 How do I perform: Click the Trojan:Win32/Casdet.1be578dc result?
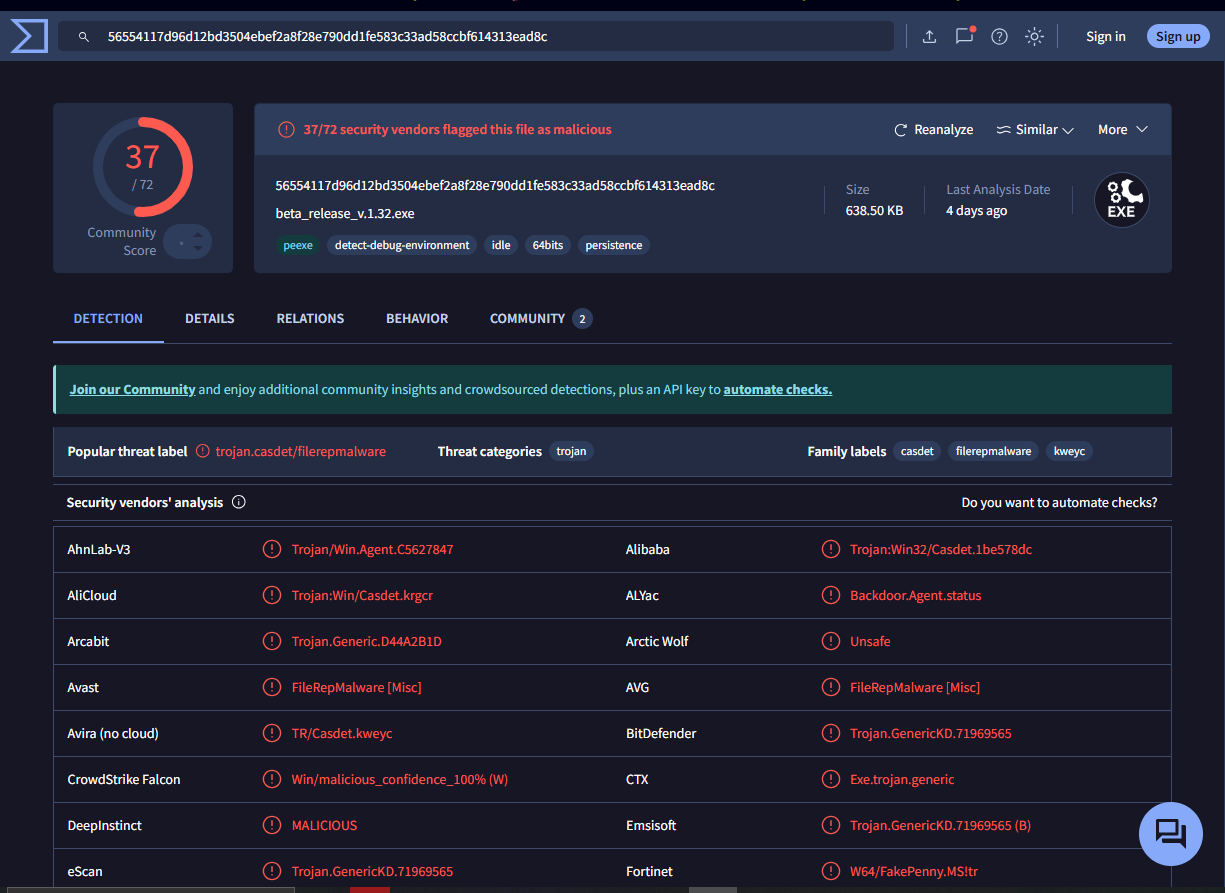[x=941, y=549]
